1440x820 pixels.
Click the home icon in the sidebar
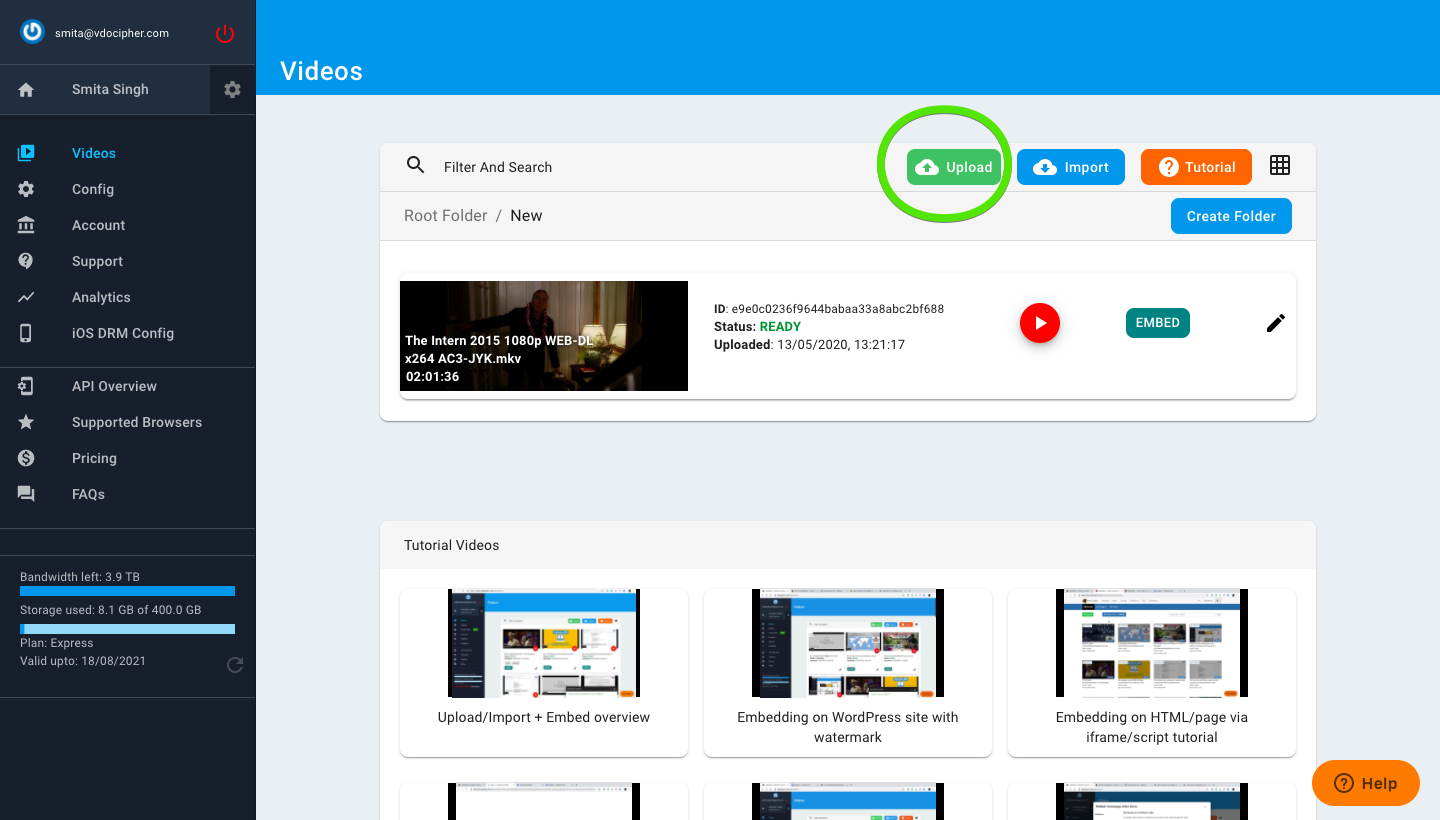tap(26, 90)
